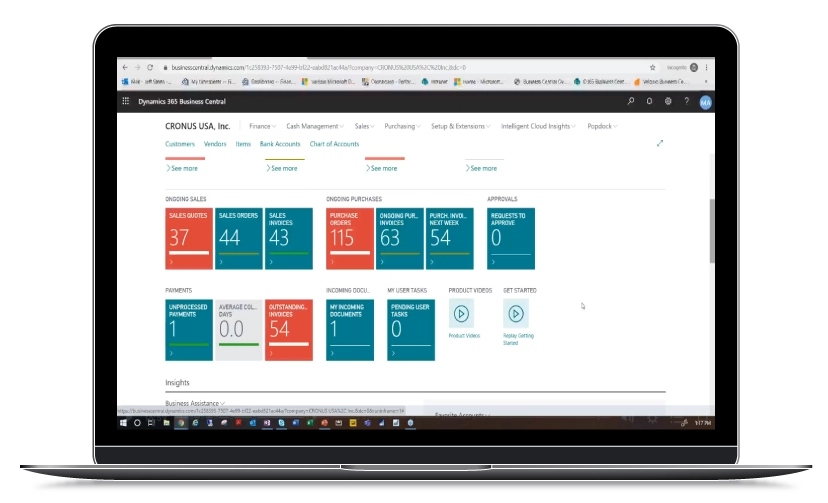Open the taskbar clock showing time
Screen dimensions: 828x503
click(x=703, y=423)
